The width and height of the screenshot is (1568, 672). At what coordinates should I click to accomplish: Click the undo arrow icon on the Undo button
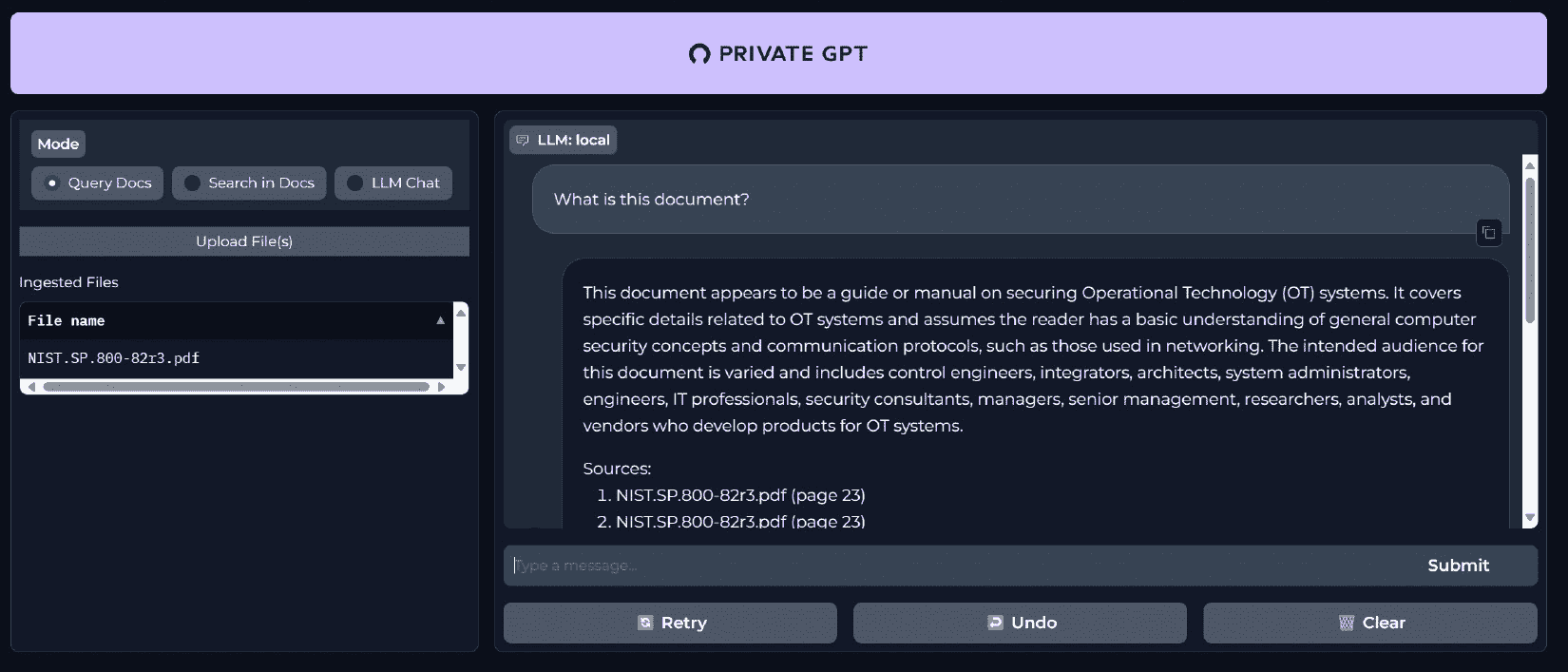994,623
